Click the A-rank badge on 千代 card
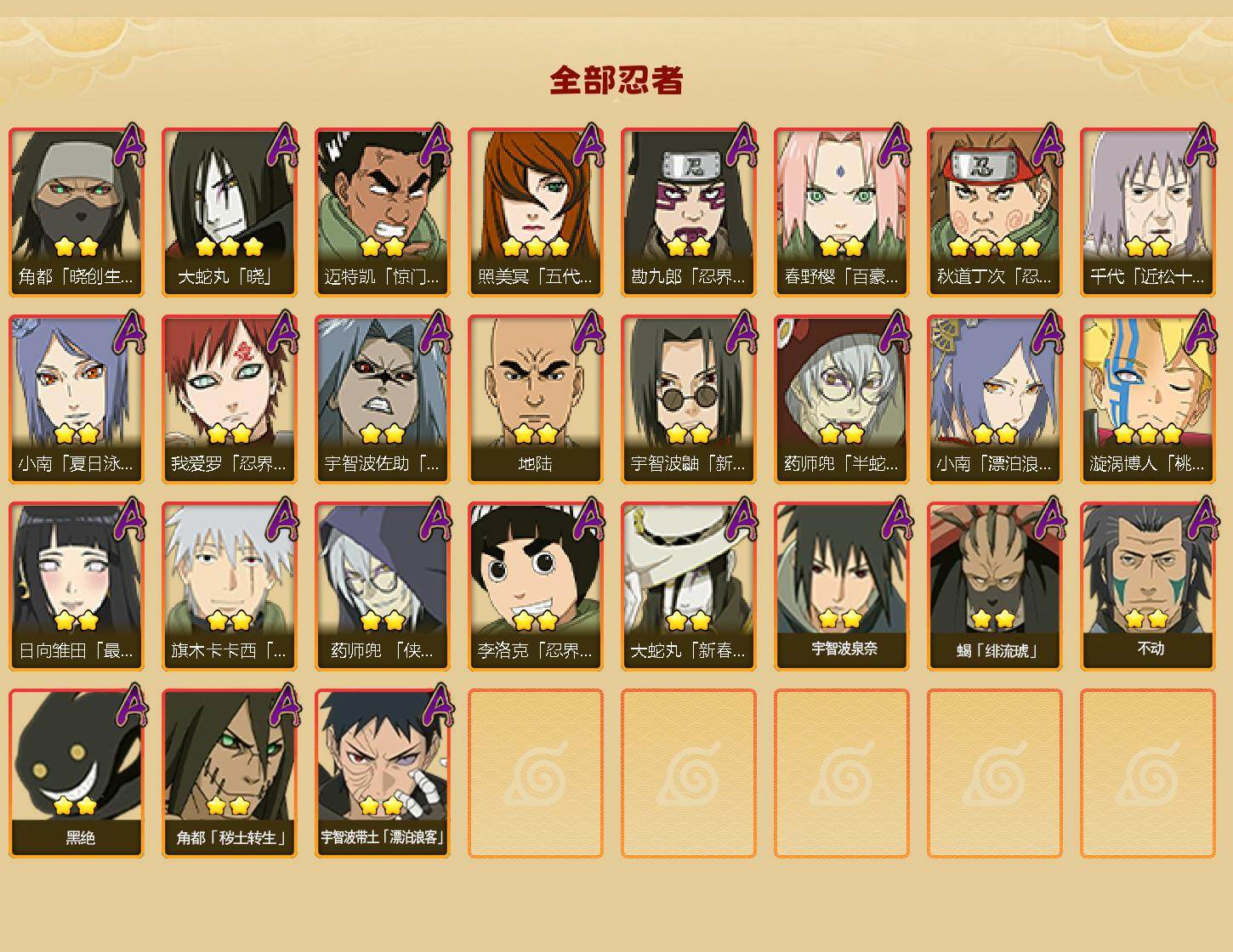Image resolution: width=1233 pixels, height=952 pixels. point(1201,145)
